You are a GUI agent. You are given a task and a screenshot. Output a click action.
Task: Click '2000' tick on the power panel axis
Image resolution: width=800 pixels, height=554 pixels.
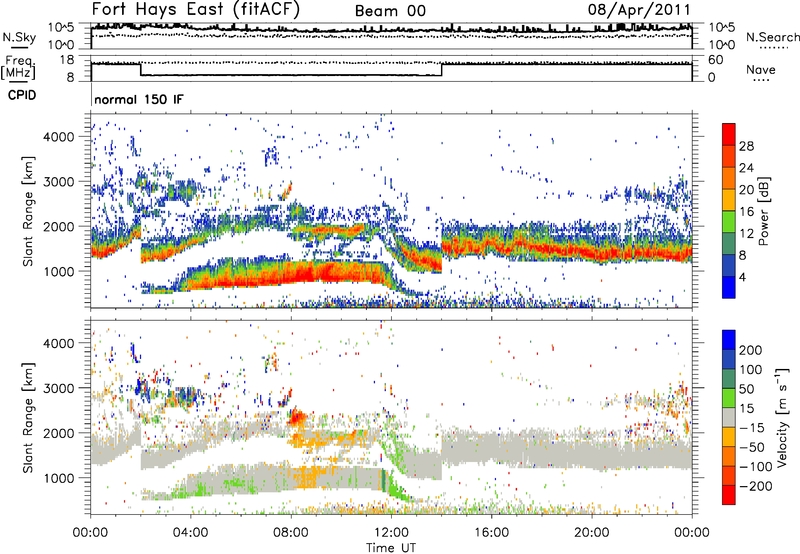click(58, 226)
